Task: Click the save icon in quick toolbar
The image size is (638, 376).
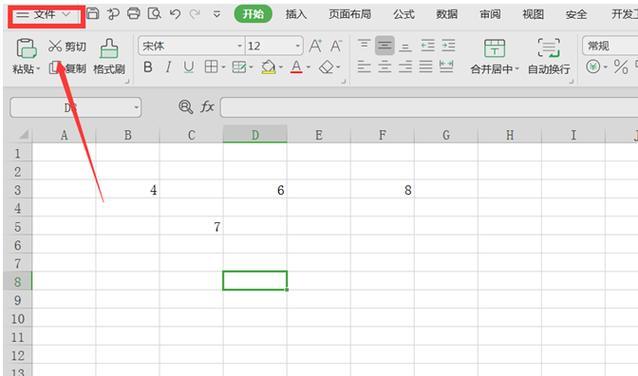Action: point(93,14)
